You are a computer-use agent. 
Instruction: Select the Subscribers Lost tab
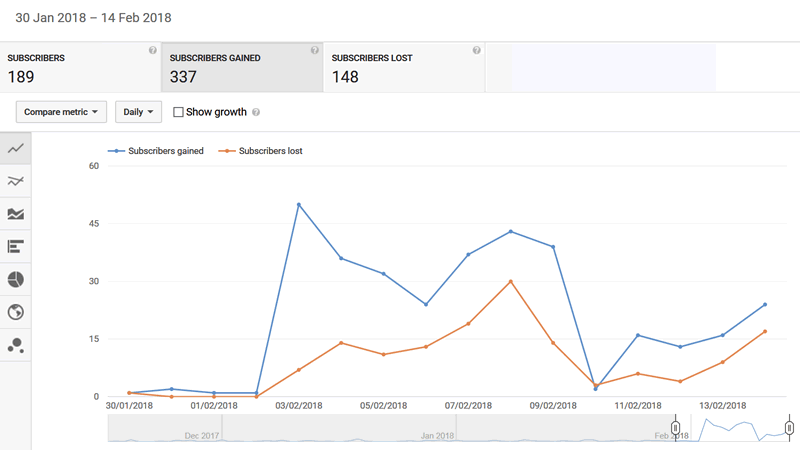click(404, 68)
